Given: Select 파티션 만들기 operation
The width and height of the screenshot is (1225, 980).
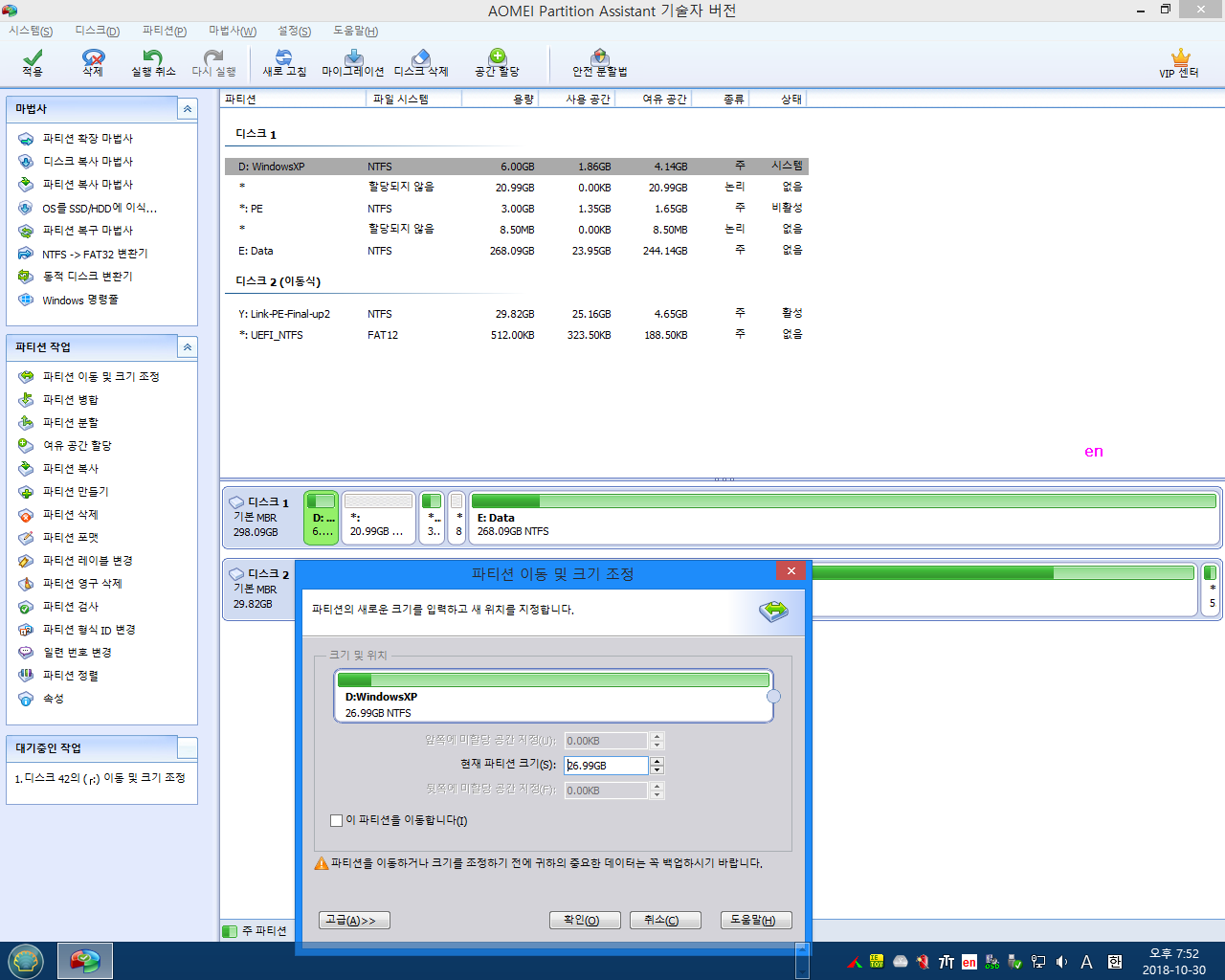Looking at the screenshot, I should click(x=76, y=492).
